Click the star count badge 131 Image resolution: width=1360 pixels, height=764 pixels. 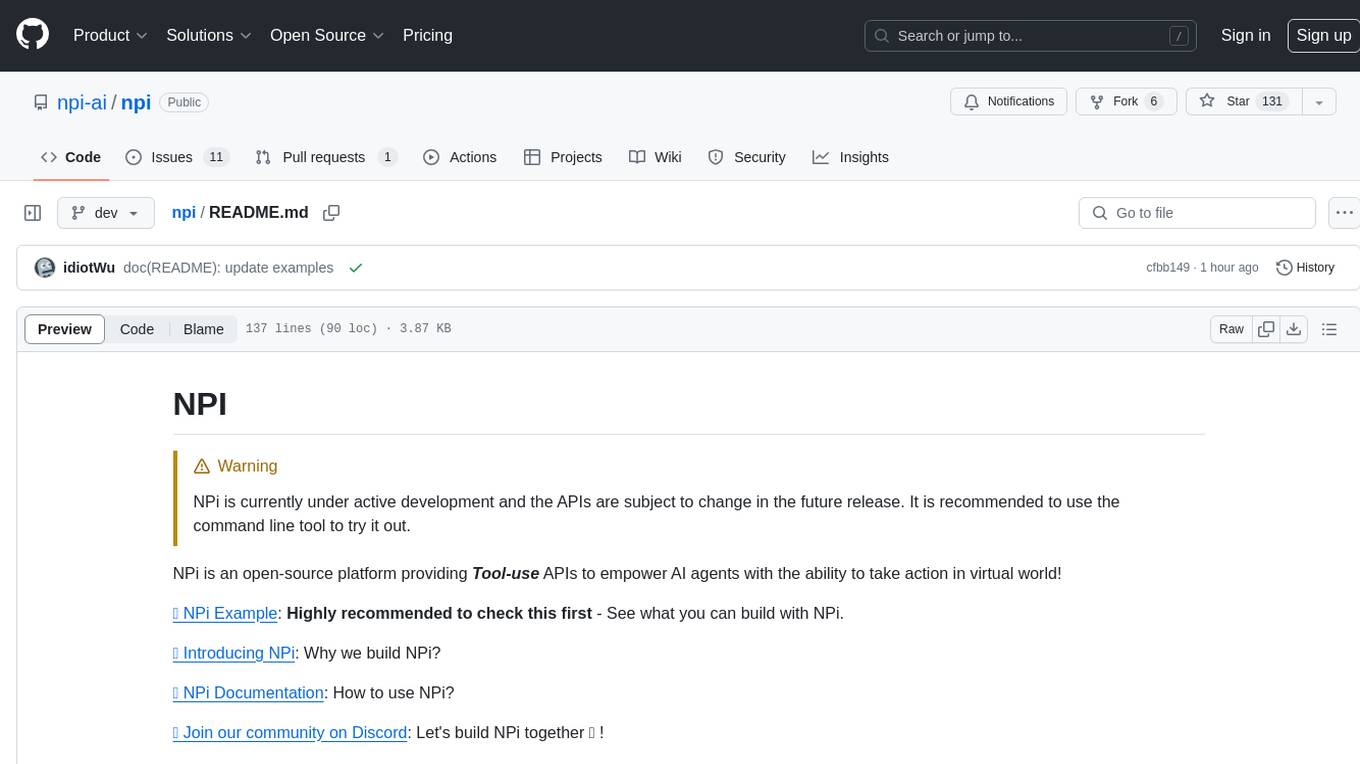click(x=1272, y=102)
